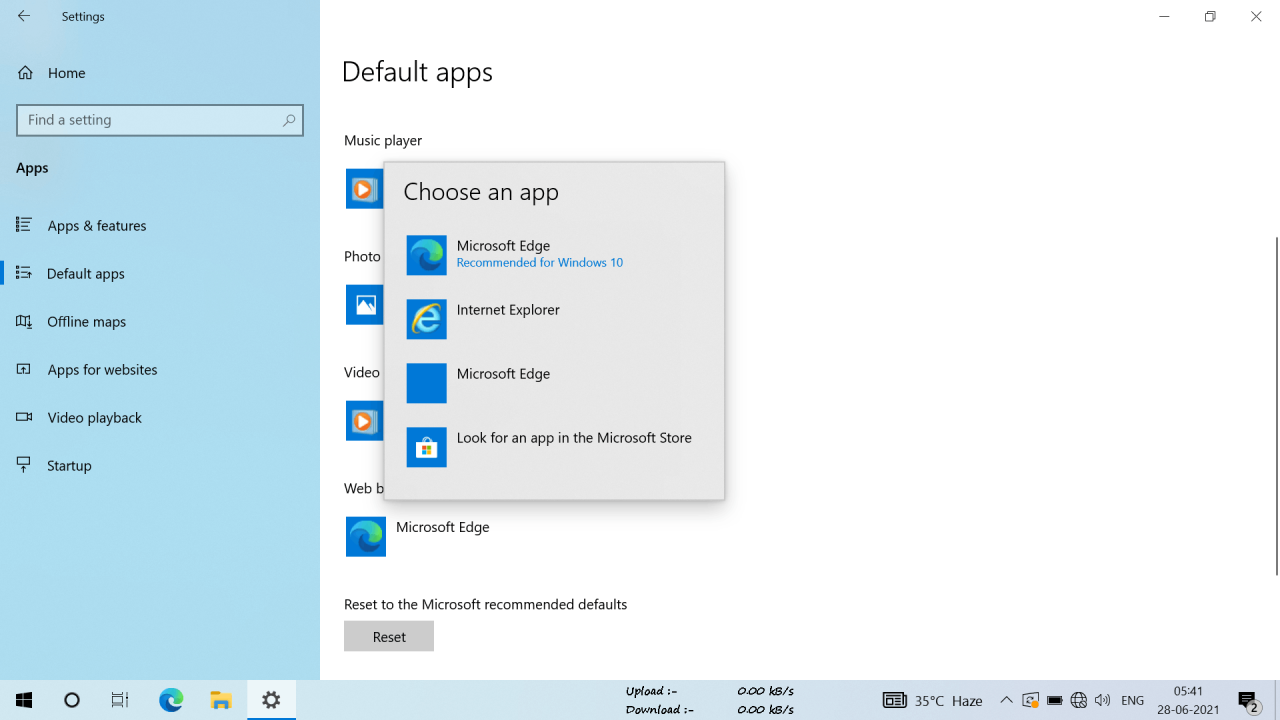The height and width of the screenshot is (720, 1280).
Task: Open the Windows Start menu
Action: (24, 700)
